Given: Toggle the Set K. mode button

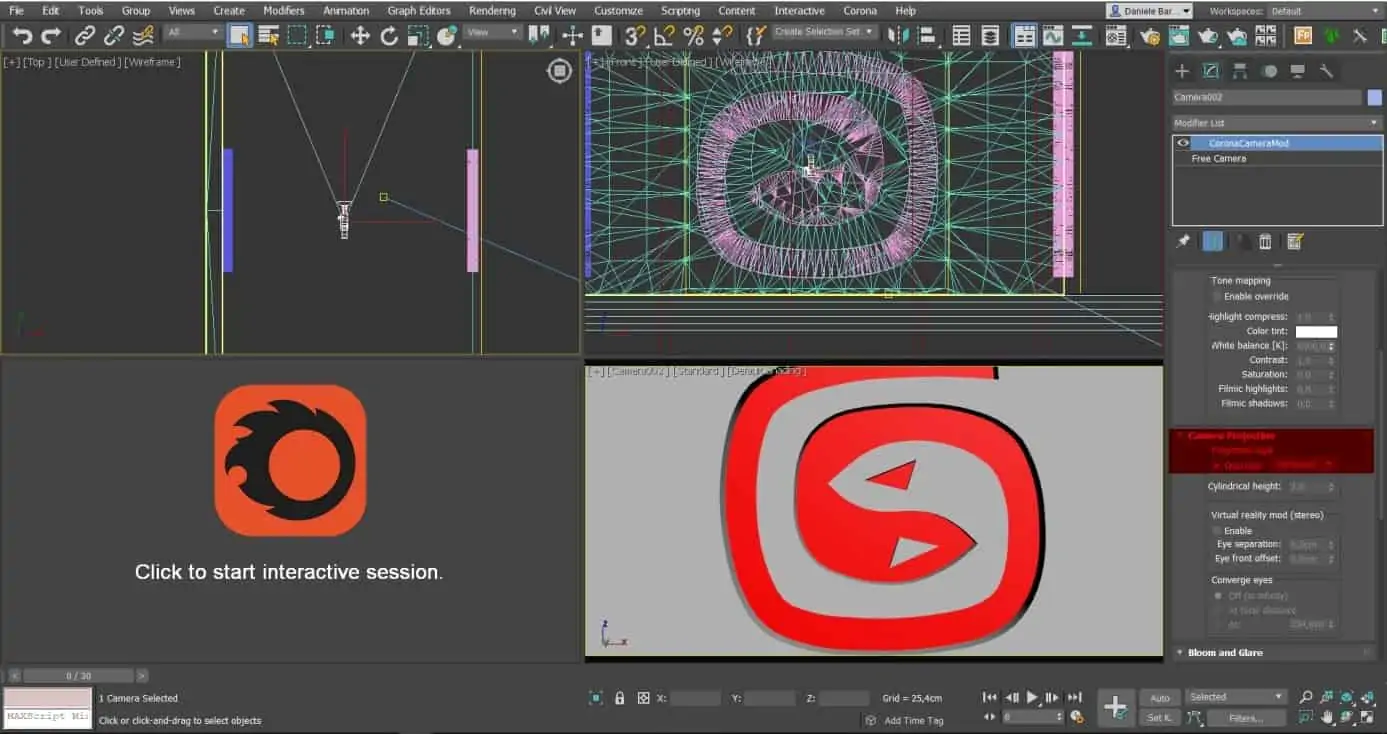Looking at the screenshot, I should pos(1160,718).
